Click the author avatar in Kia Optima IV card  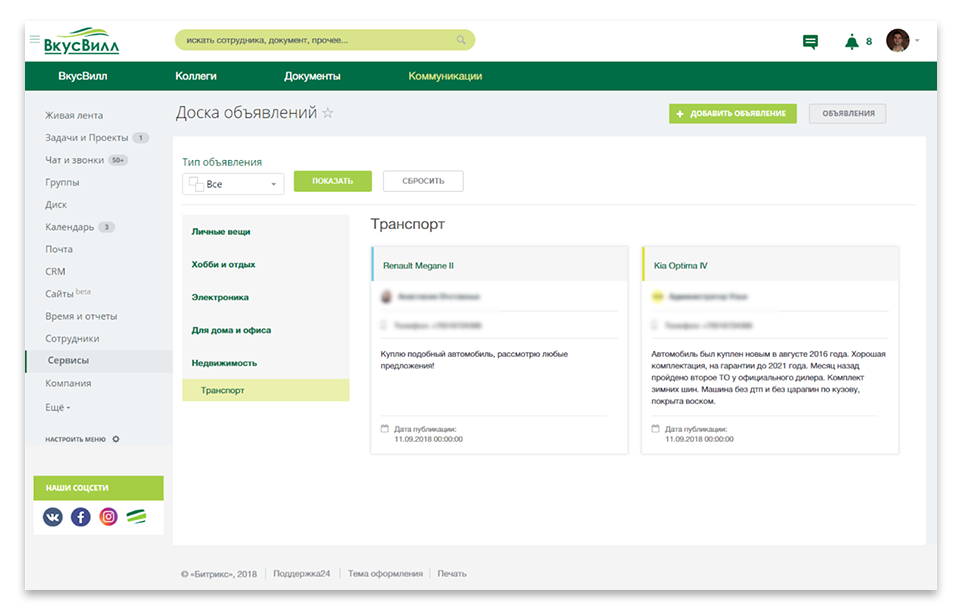point(658,296)
